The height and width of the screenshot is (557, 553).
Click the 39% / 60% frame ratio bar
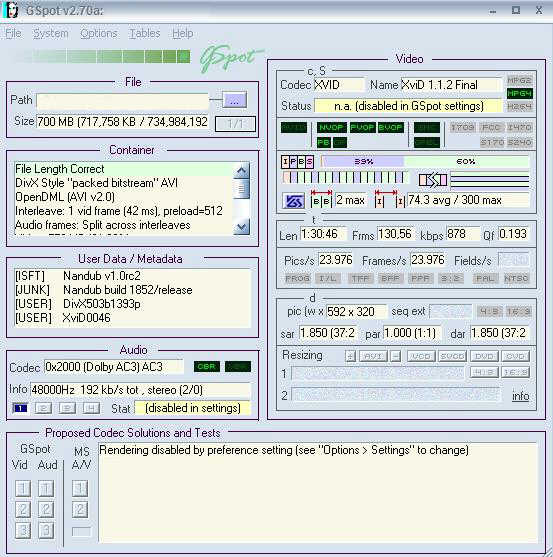pos(425,162)
